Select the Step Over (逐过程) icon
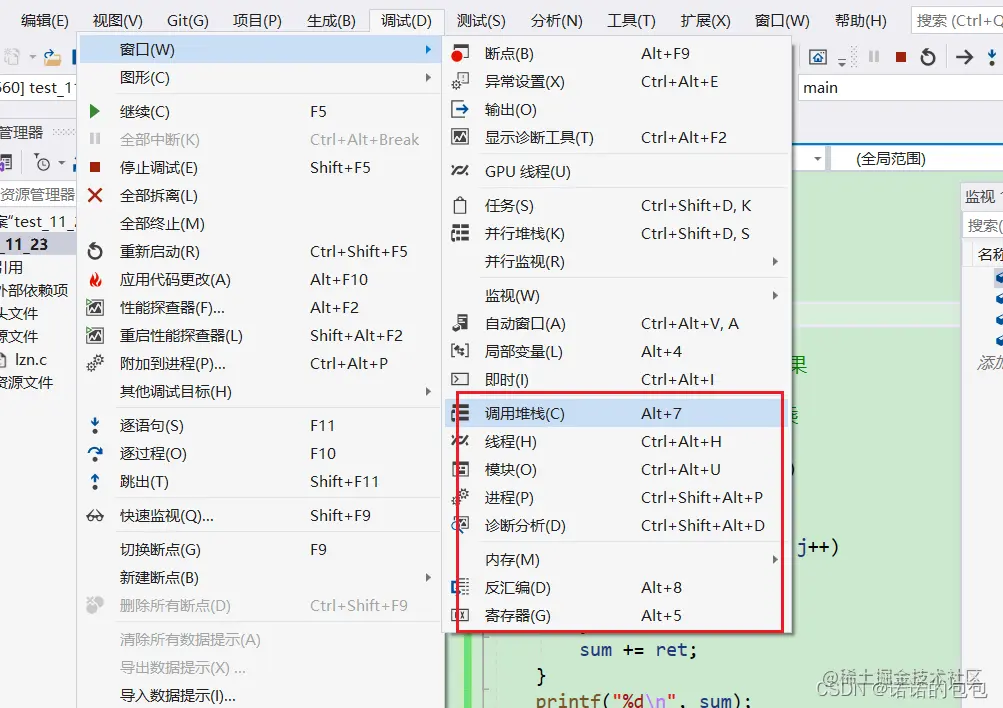The width and height of the screenshot is (1003, 708). 95,452
